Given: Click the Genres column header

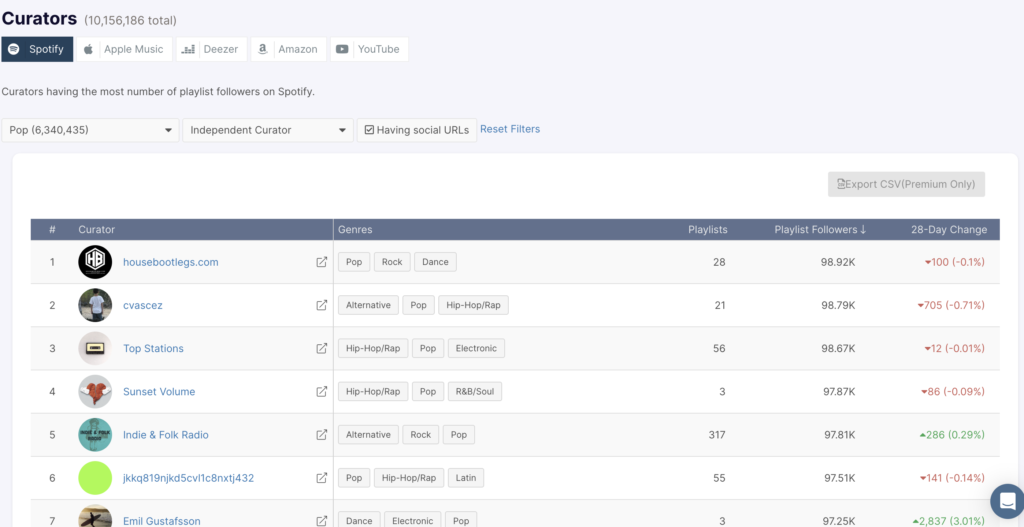Looking at the screenshot, I should coord(355,229).
